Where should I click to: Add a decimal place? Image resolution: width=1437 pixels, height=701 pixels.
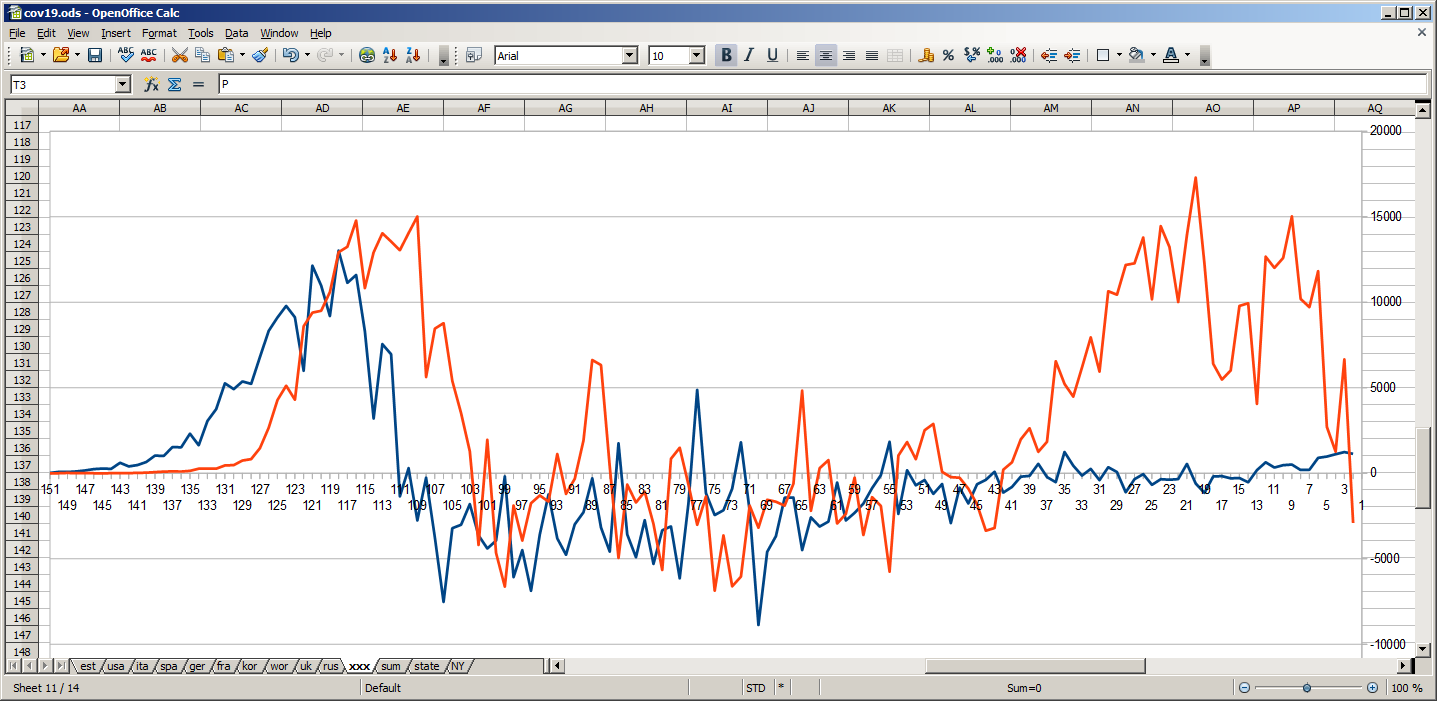(994, 55)
